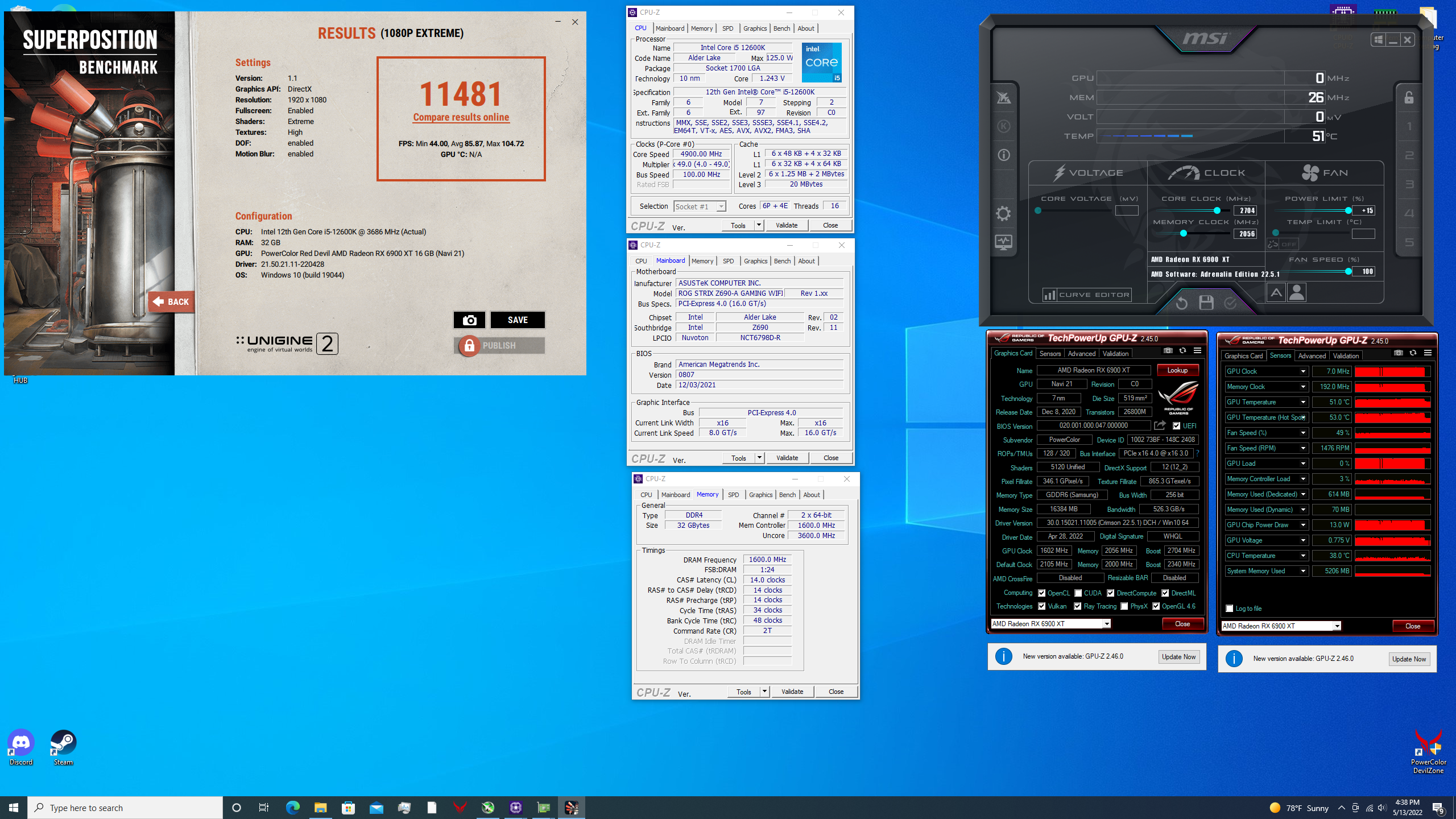Refresh GPU-Z Graphics Card window
The height and width of the screenshot is (819, 1456).
(1182, 350)
